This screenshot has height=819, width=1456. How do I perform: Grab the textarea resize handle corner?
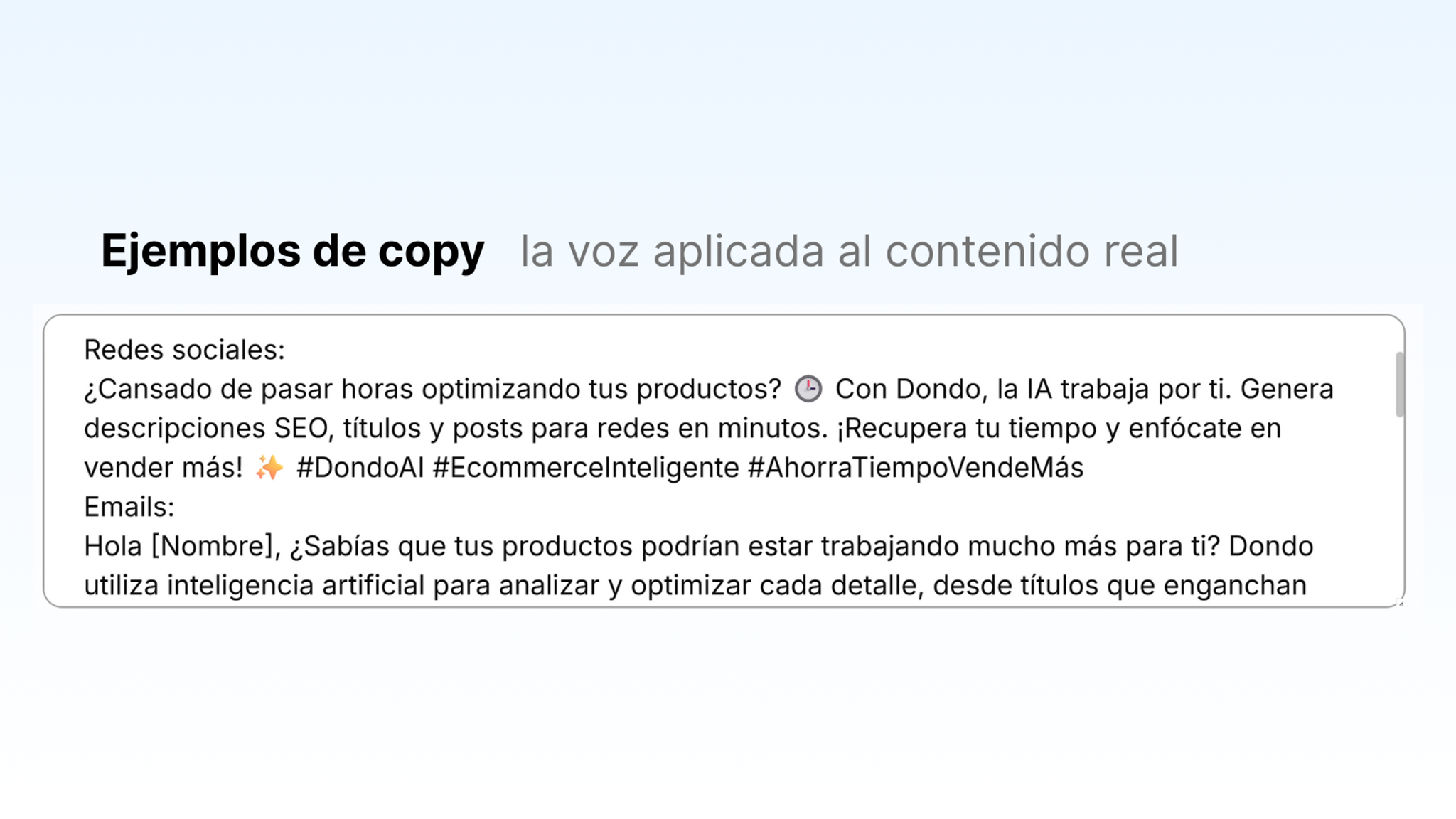point(1401,604)
